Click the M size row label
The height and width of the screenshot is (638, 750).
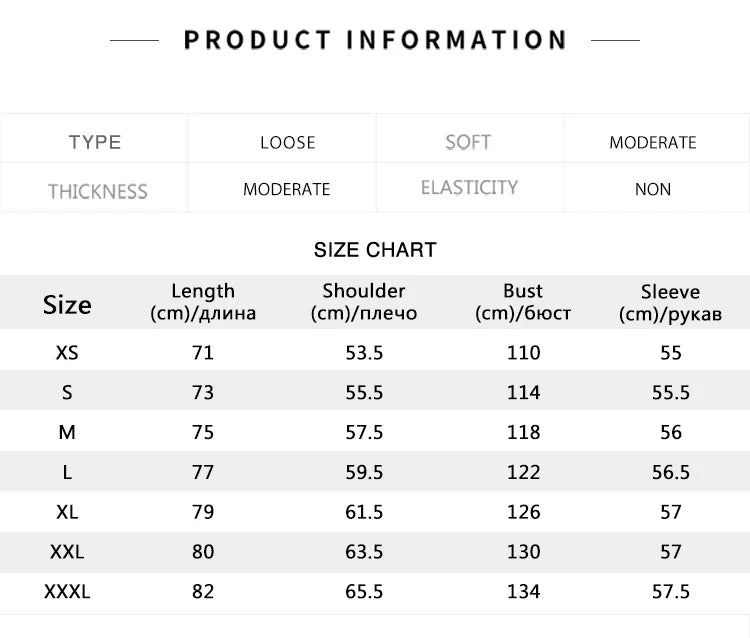pos(67,432)
